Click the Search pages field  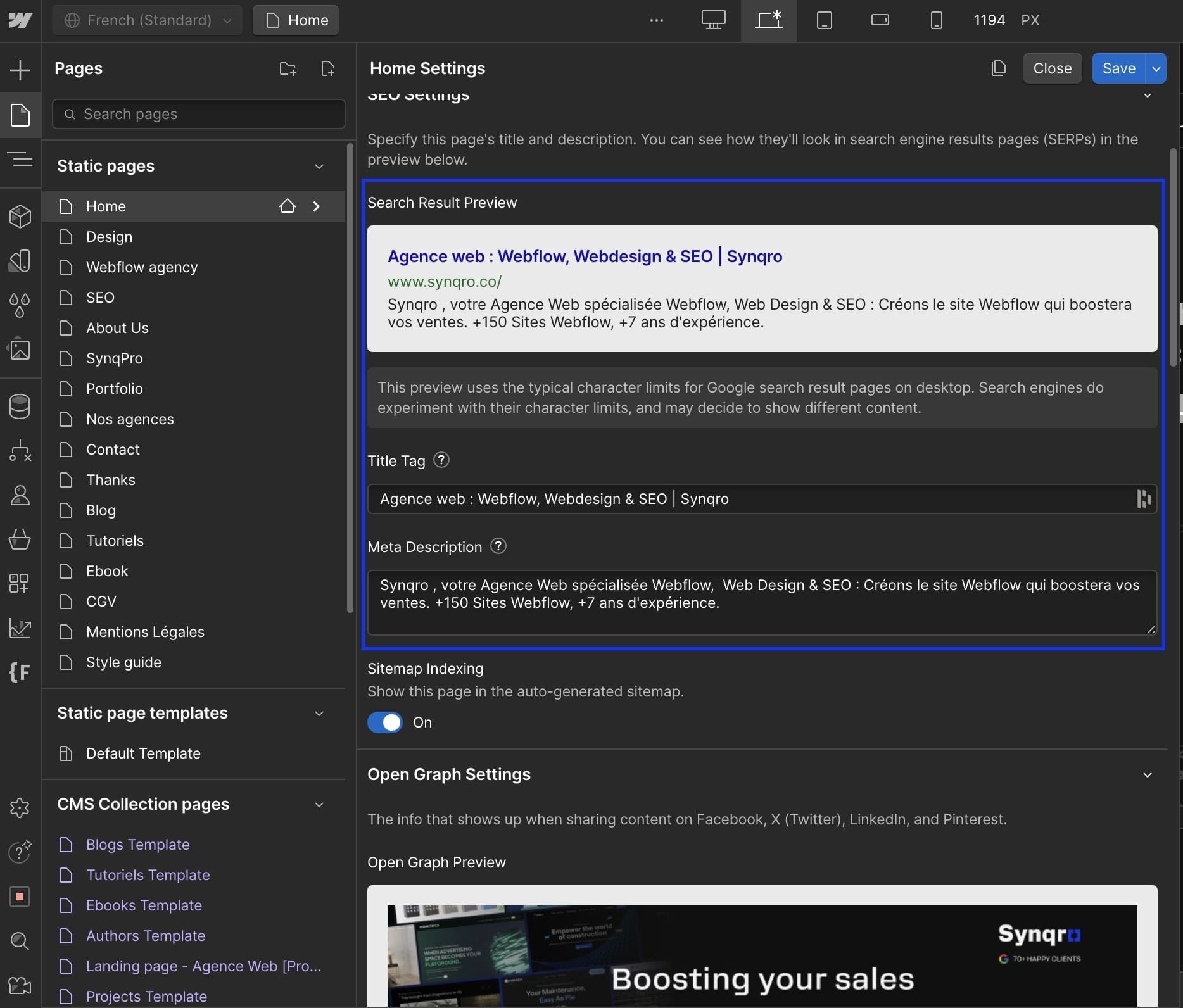point(199,114)
